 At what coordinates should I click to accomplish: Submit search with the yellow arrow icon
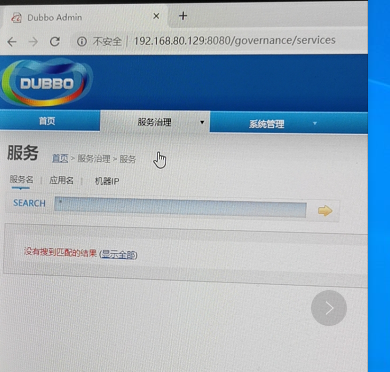325,211
